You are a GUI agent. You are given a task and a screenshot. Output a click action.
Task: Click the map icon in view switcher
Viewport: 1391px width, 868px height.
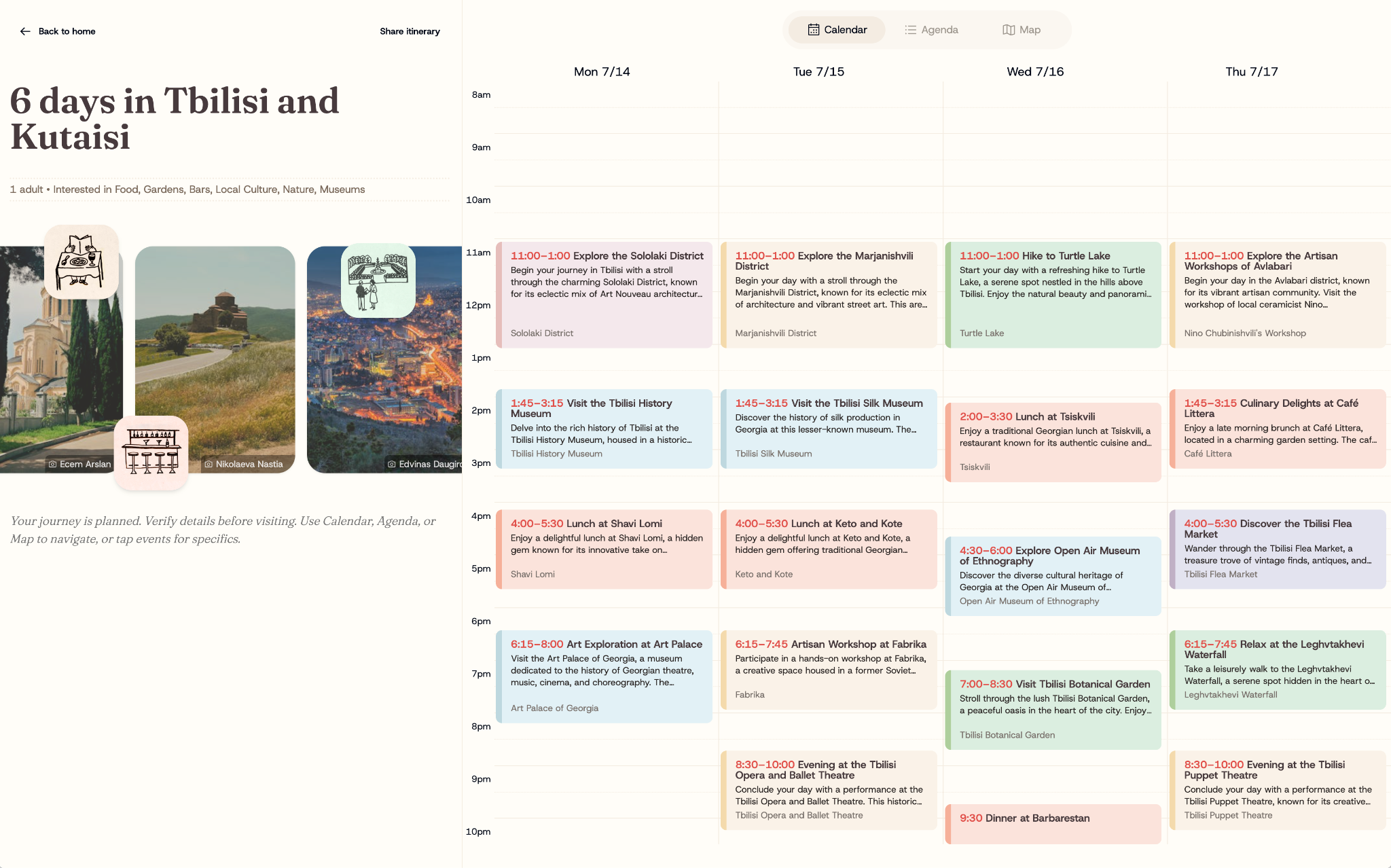[1009, 30]
